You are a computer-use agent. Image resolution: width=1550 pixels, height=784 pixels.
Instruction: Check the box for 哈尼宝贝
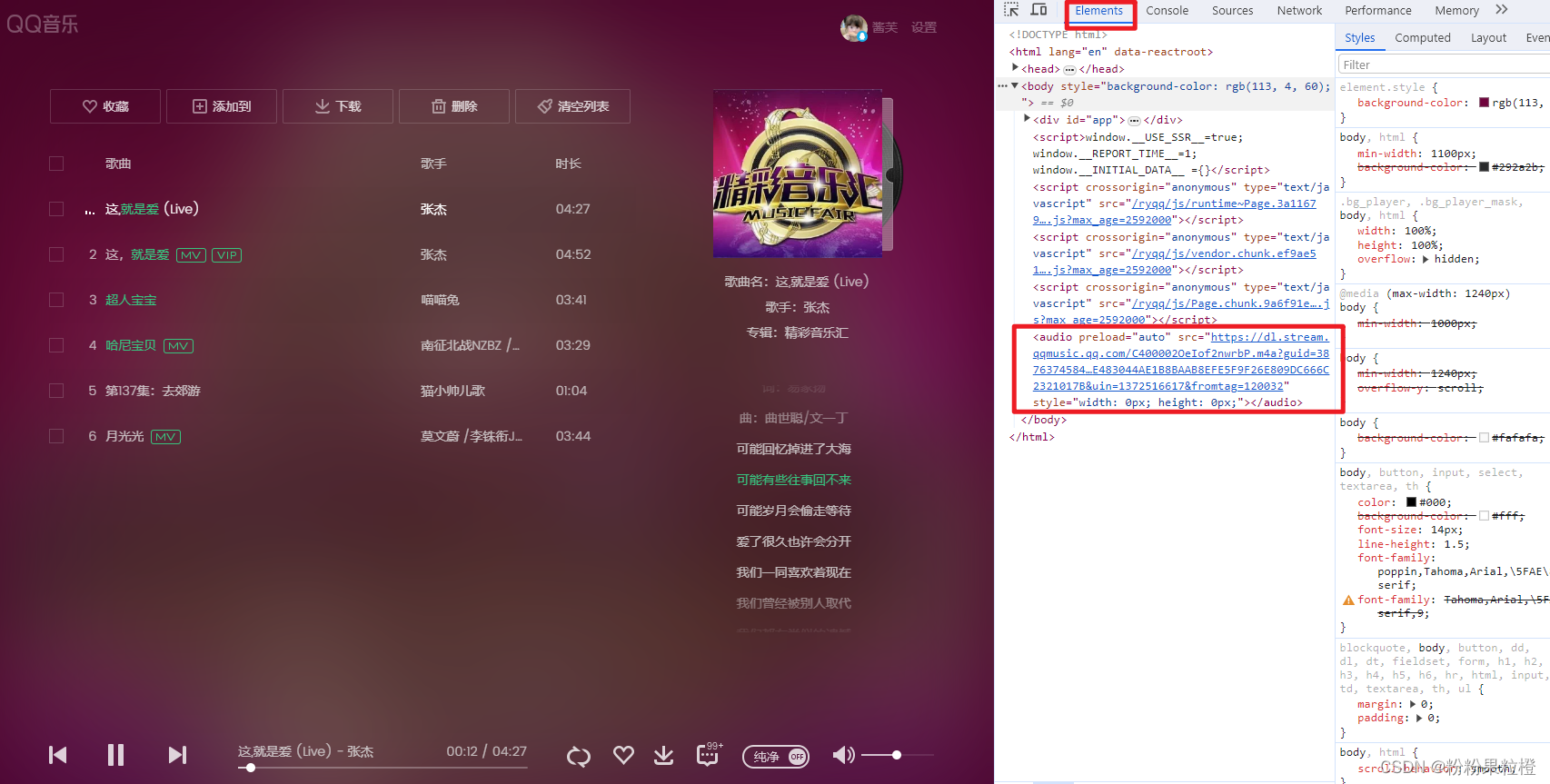point(56,345)
